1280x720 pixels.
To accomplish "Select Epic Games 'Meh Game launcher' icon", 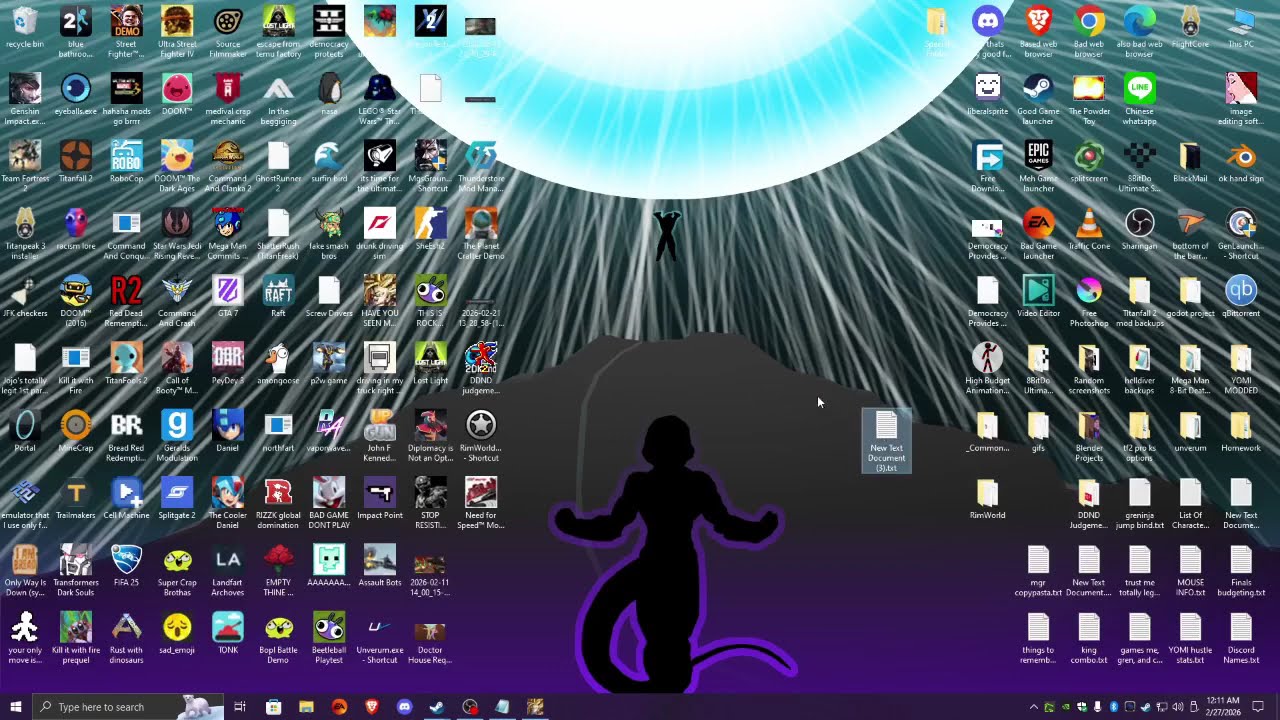I will pyautogui.click(x=1038, y=166).
